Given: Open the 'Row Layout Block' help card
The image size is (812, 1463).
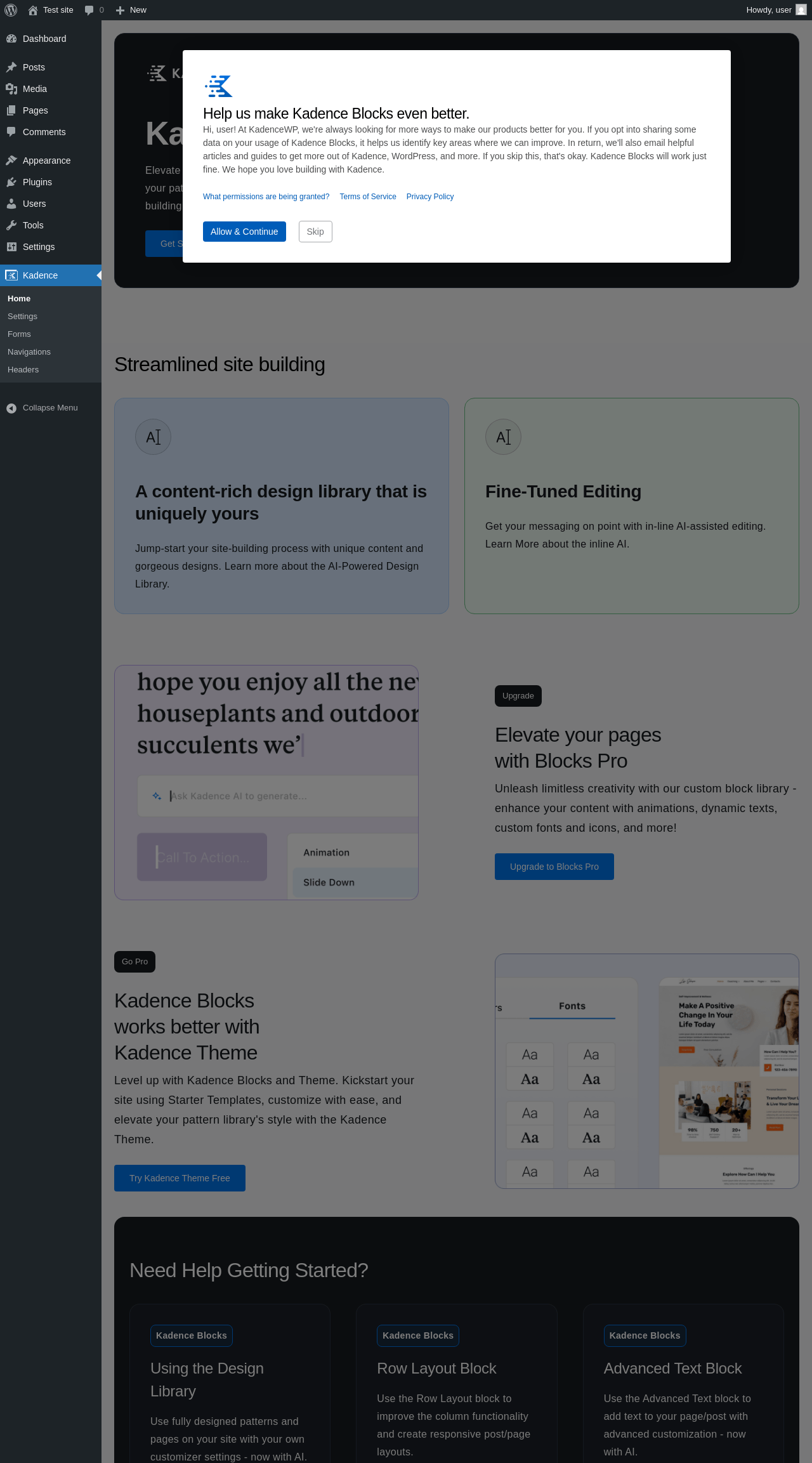Looking at the screenshot, I should click(x=457, y=1383).
